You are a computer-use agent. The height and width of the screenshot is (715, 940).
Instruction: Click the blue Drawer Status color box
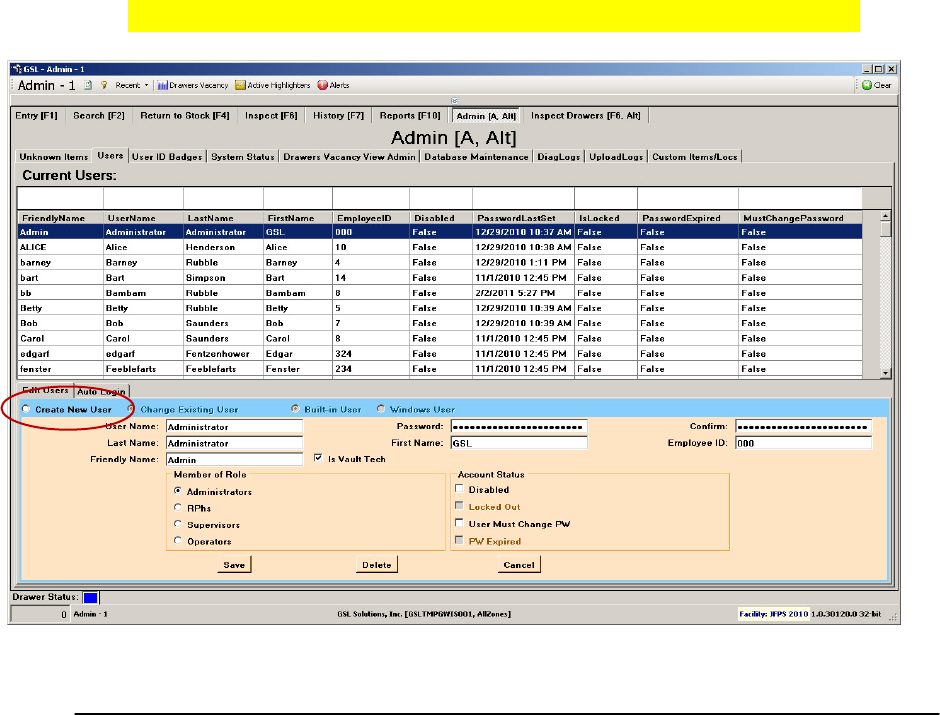point(91,598)
